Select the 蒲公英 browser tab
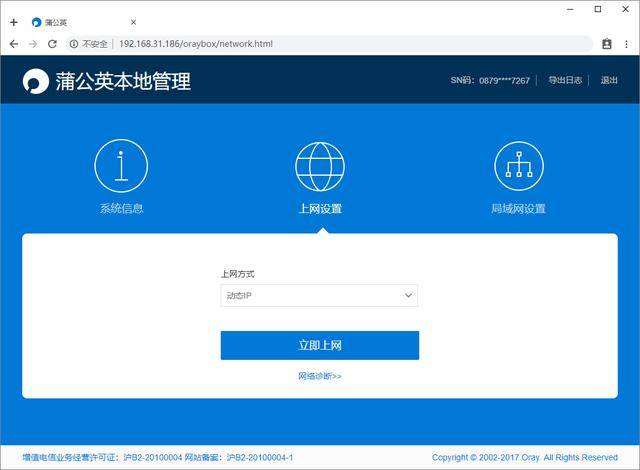This screenshot has height=470, width=640. pyautogui.click(x=84, y=22)
